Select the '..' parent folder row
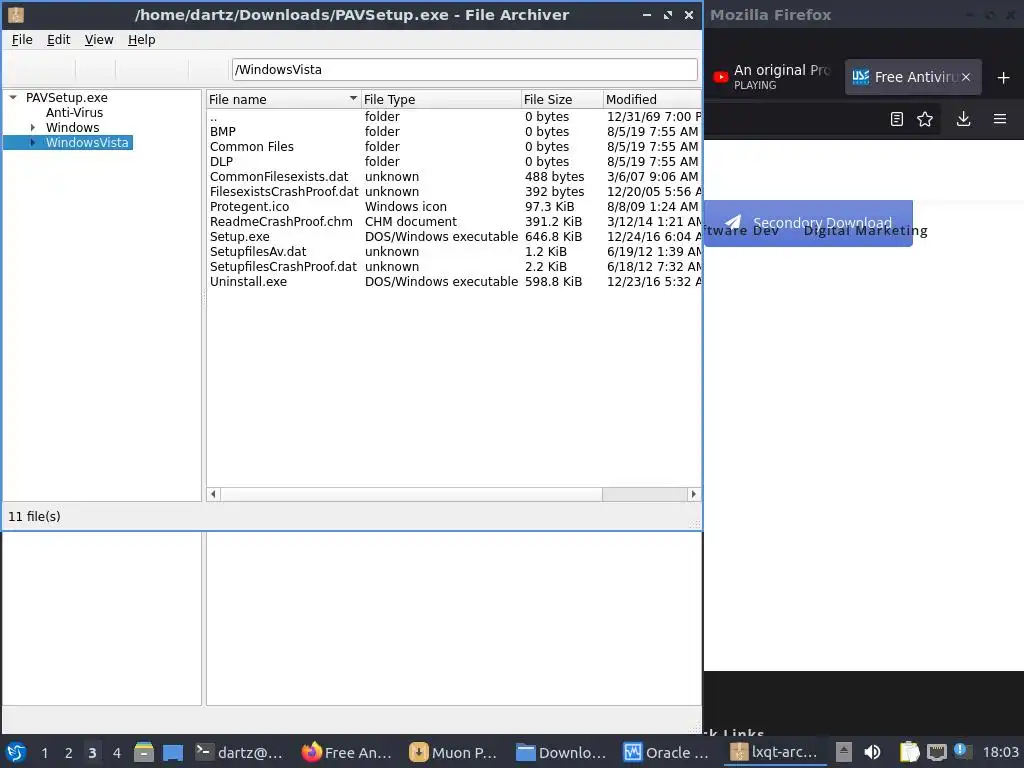Image resolution: width=1024 pixels, height=768 pixels. click(x=454, y=116)
